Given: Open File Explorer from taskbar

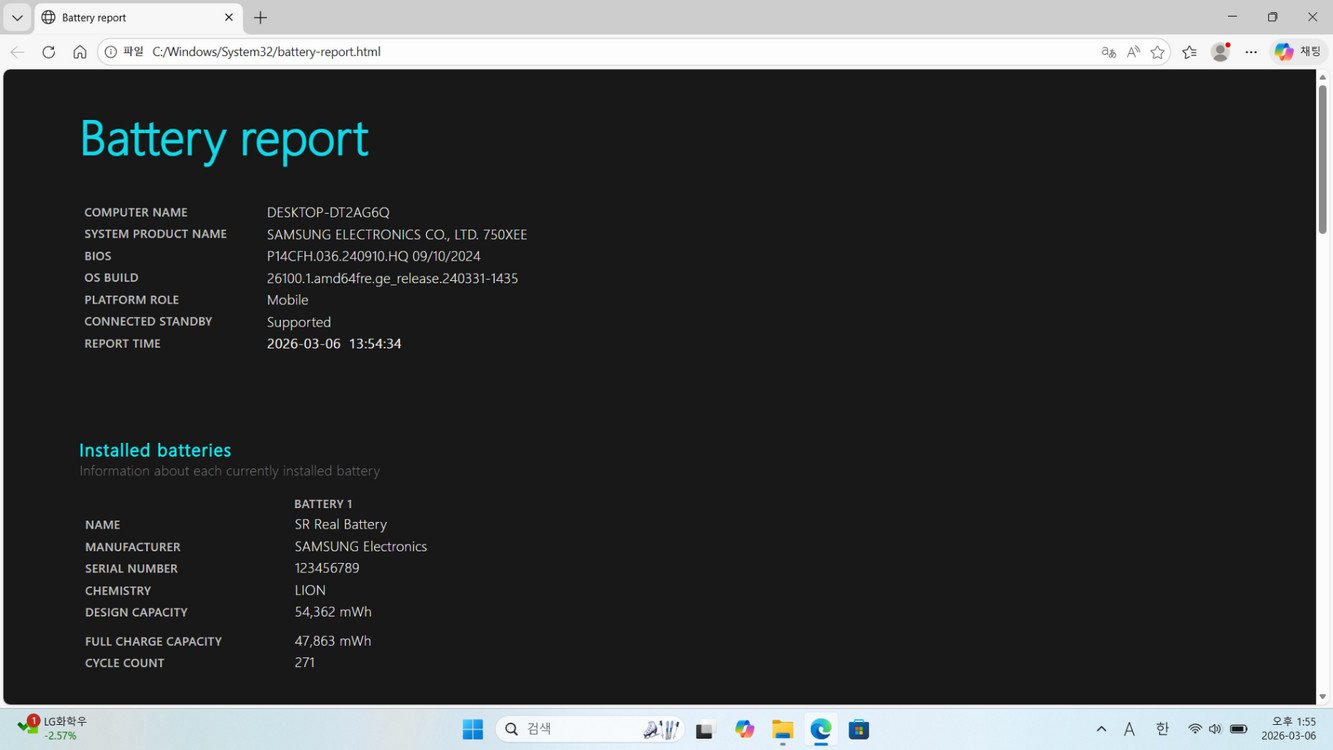Looking at the screenshot, I should (782, 730).
